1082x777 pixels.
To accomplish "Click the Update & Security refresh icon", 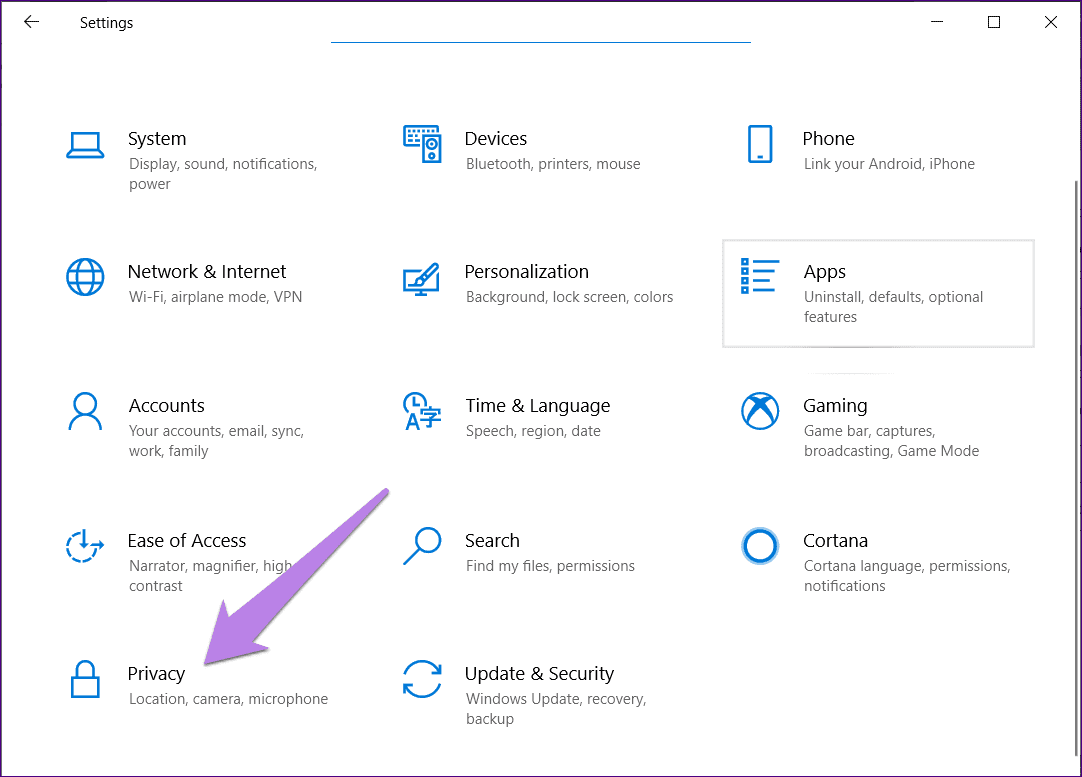I will point(422,679).
